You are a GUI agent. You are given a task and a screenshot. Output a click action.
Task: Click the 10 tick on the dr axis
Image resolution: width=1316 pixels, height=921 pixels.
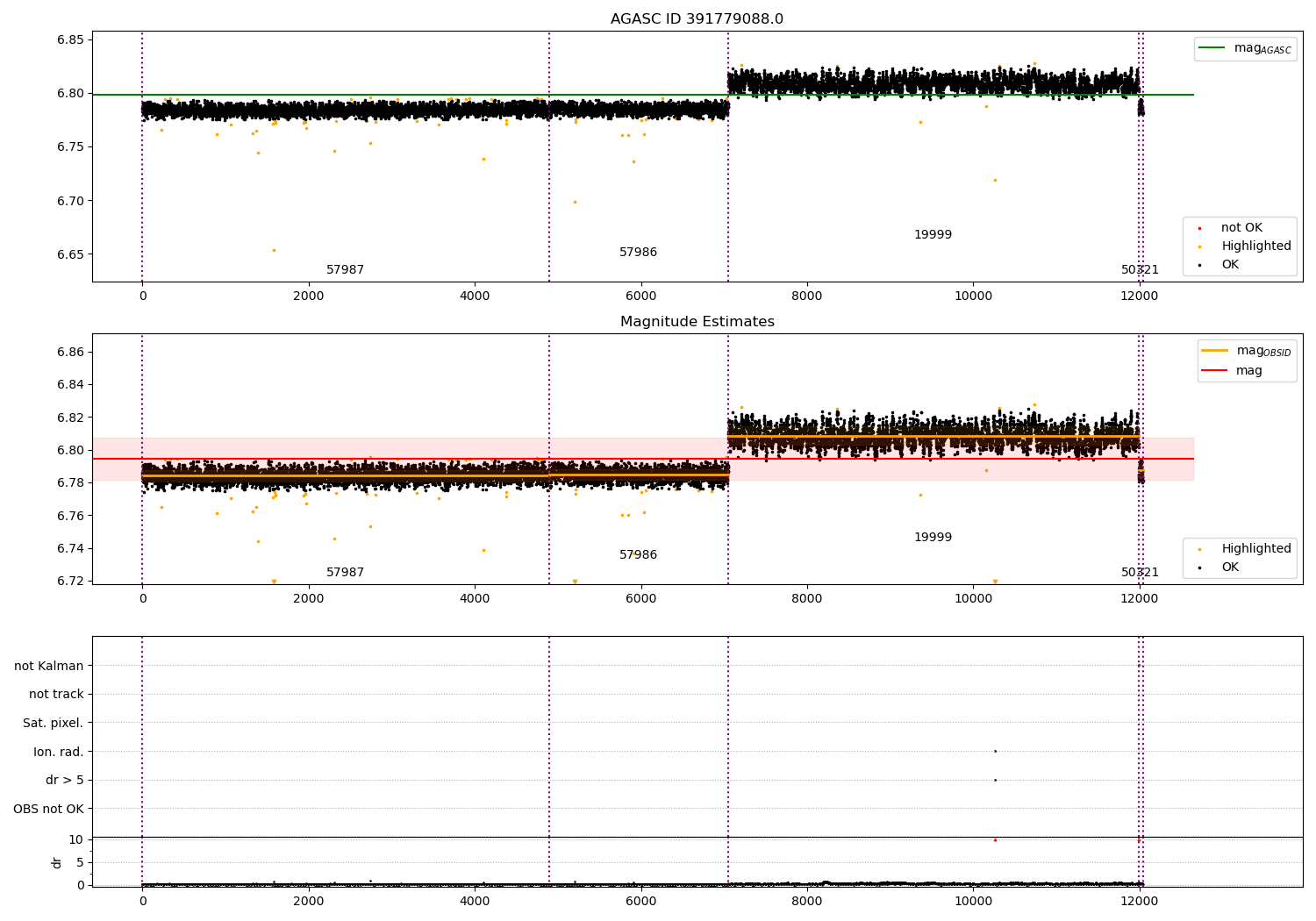click(76, 840)
